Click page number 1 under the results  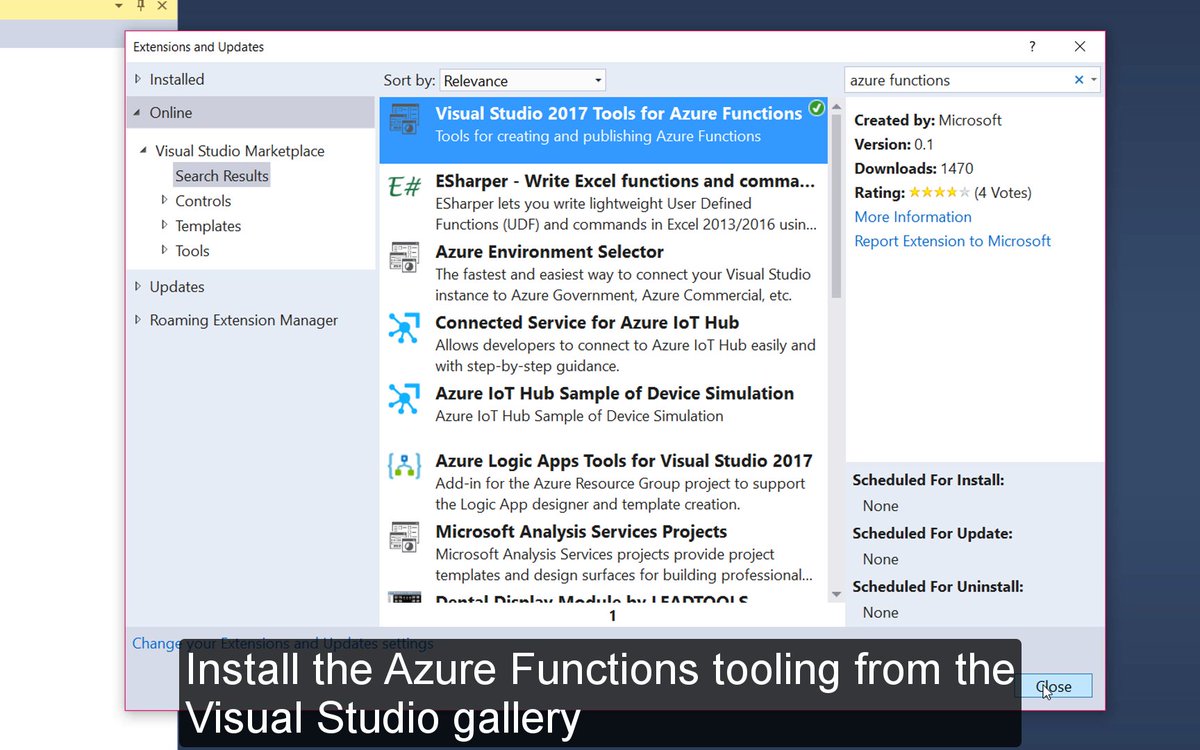[613, 616]
